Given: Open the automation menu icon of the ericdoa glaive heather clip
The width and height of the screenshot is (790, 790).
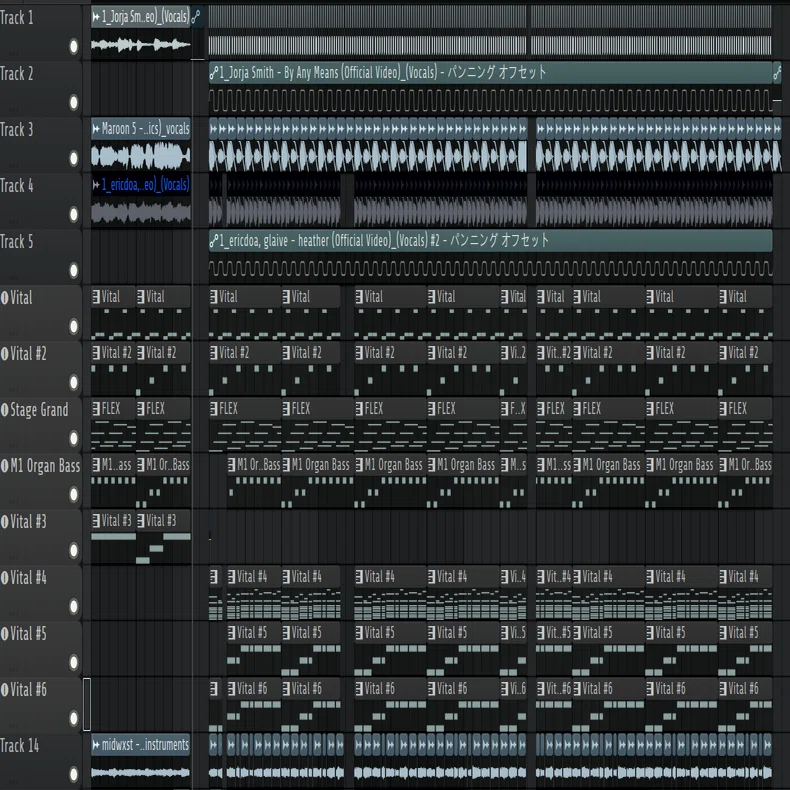Looking at the screenshot, I should click(x=214, y=241).
